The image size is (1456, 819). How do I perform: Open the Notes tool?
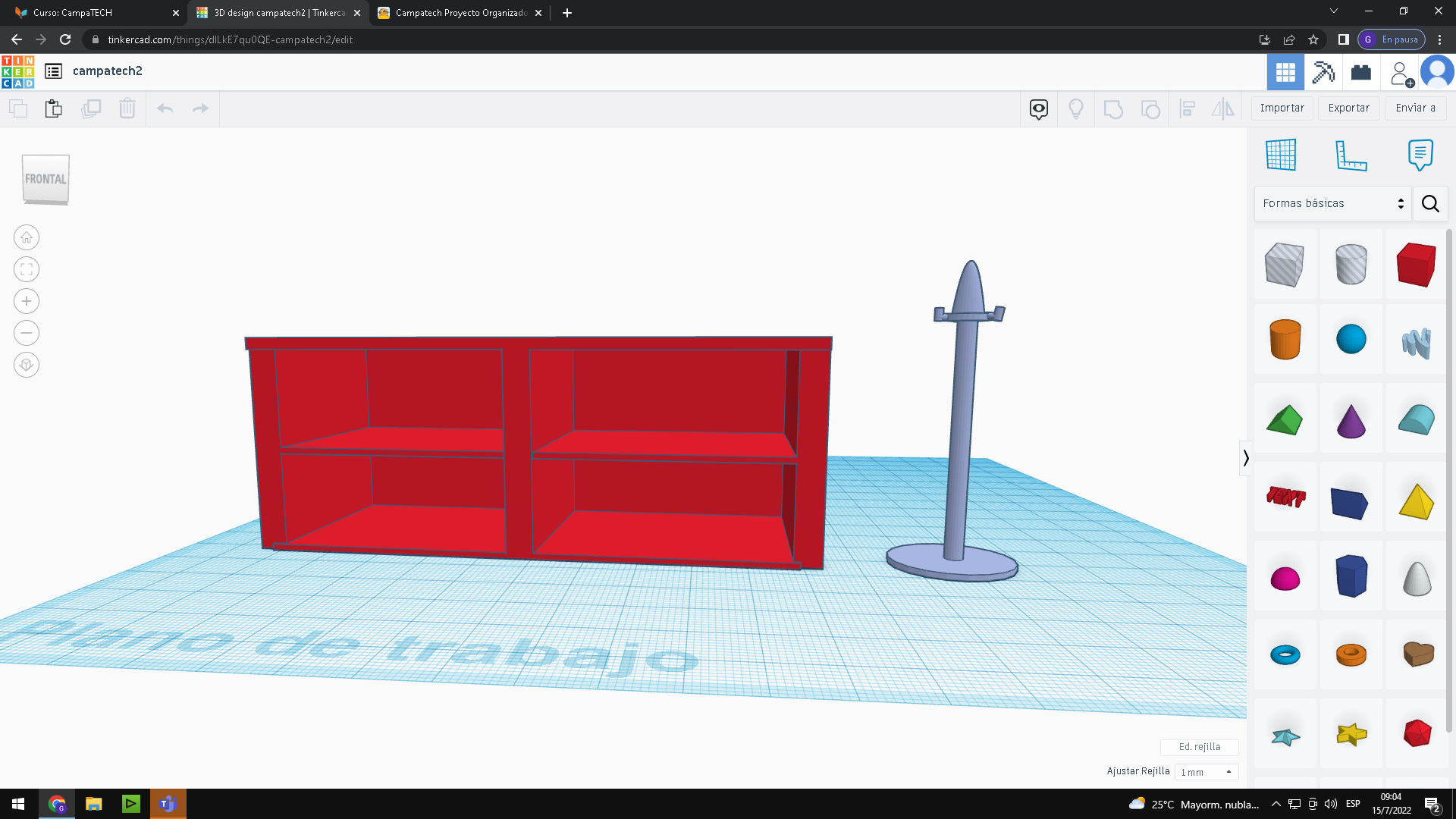point(1420,155)
